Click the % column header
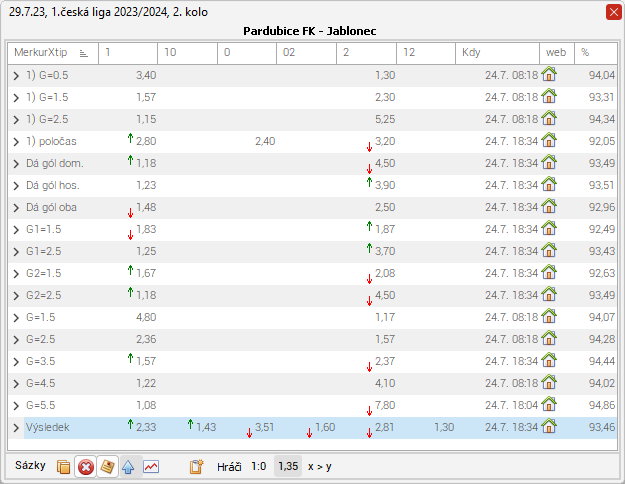 (596, 53)
